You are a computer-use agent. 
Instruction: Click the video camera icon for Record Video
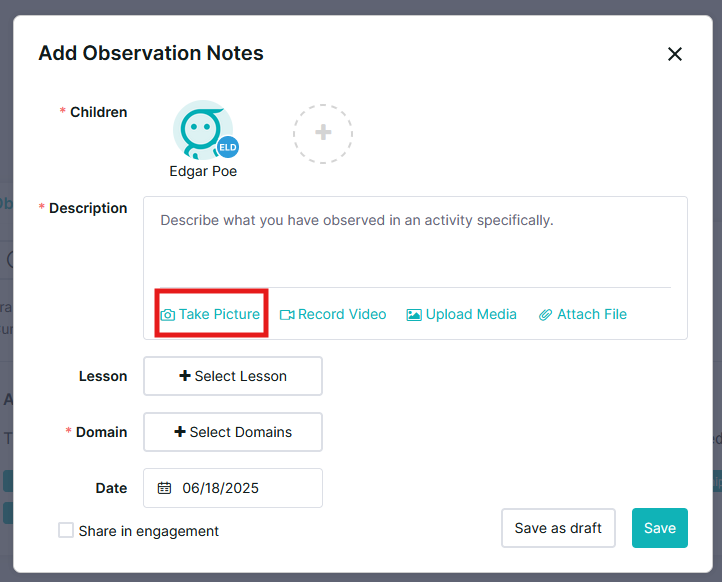(x=287, y=315)
